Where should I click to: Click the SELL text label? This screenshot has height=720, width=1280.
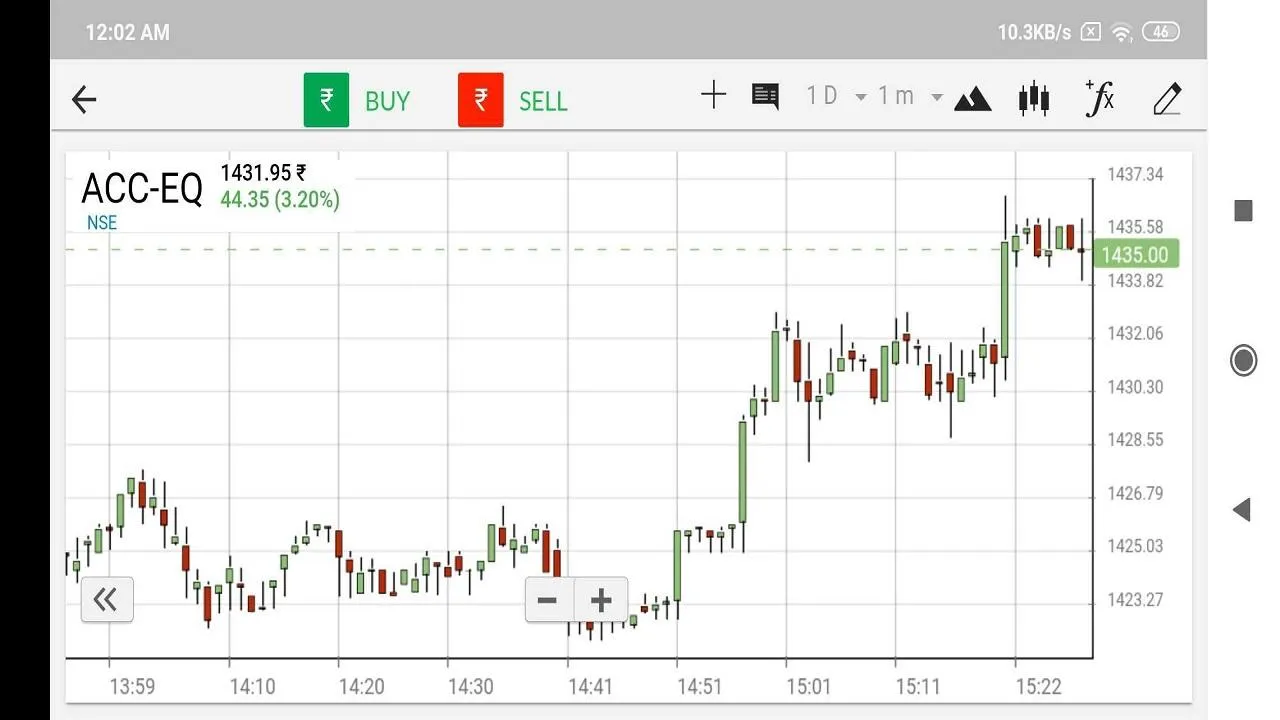(543, 101)
